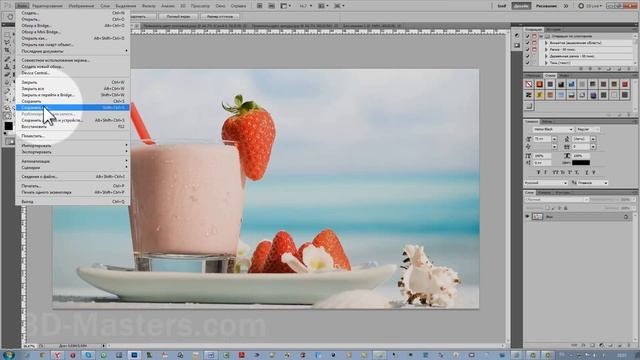Select the Crop tool

point(7,51)
